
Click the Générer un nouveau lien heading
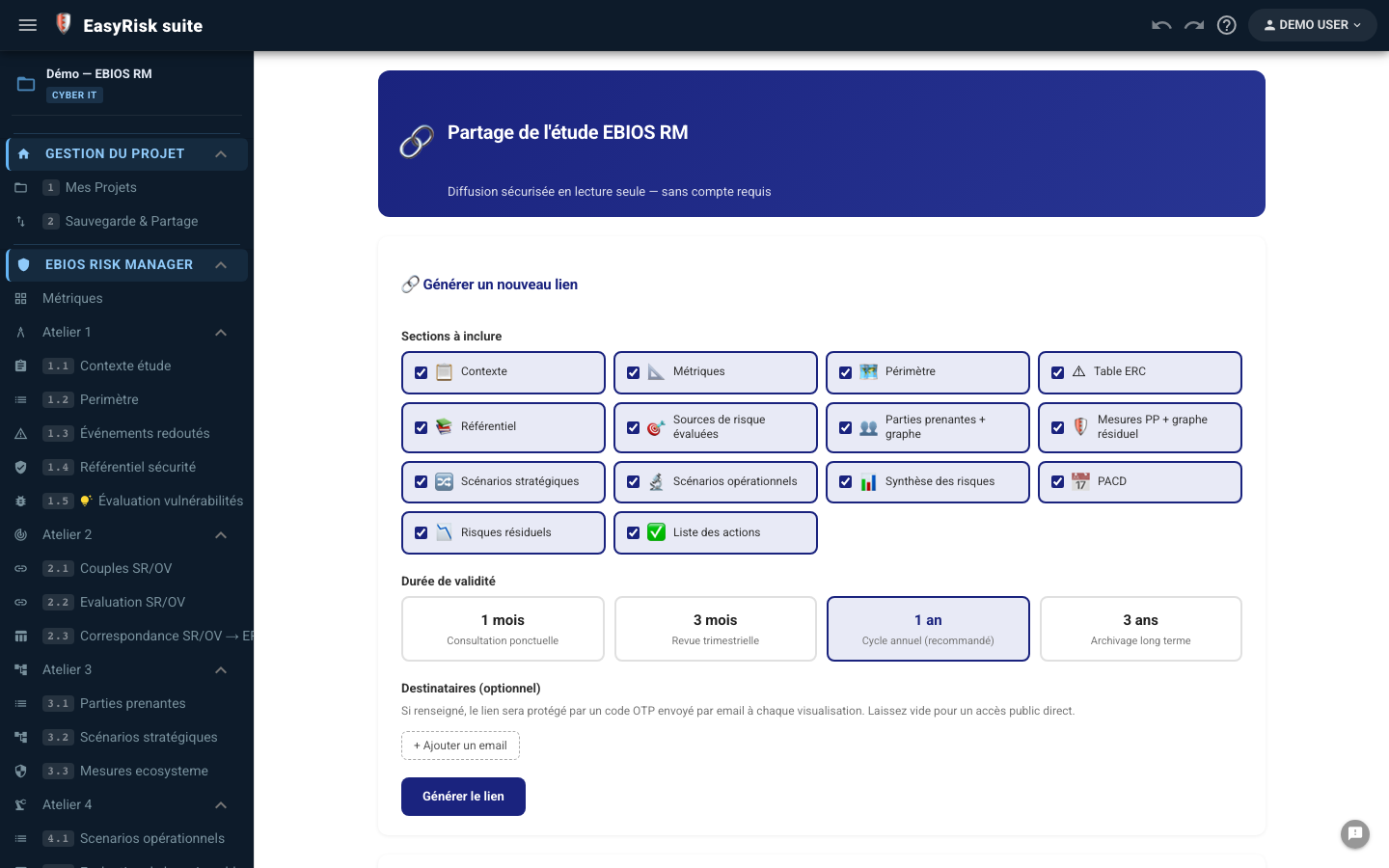(490, 285)
